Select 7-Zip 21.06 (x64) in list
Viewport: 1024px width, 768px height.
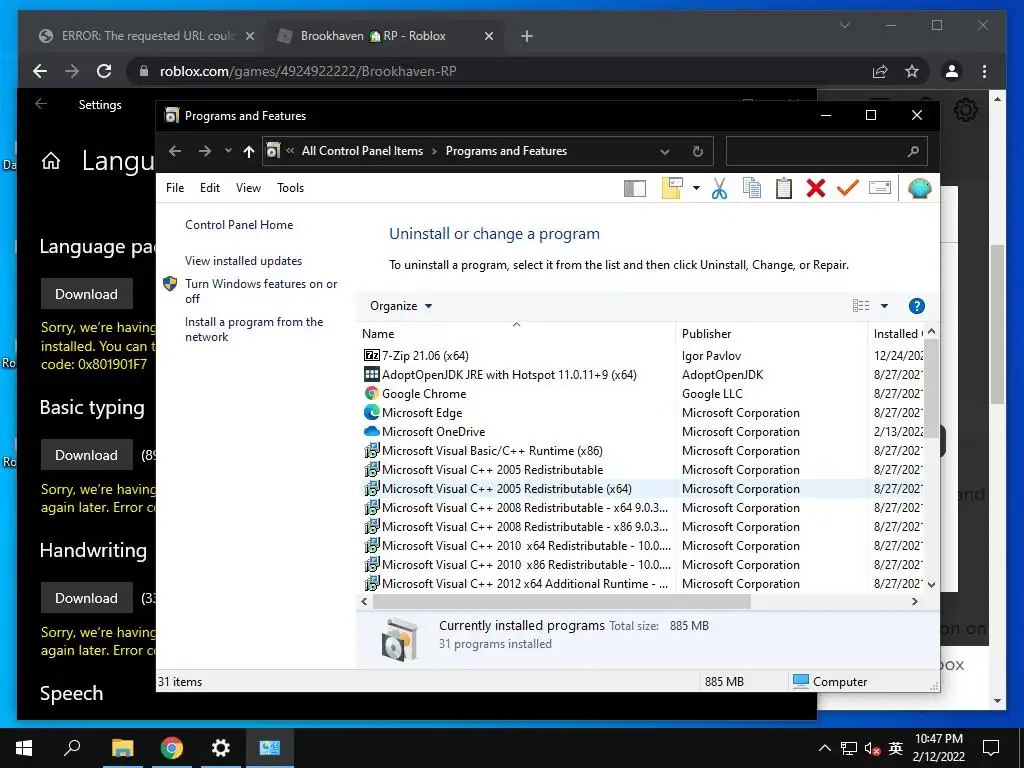click(424, 356)
